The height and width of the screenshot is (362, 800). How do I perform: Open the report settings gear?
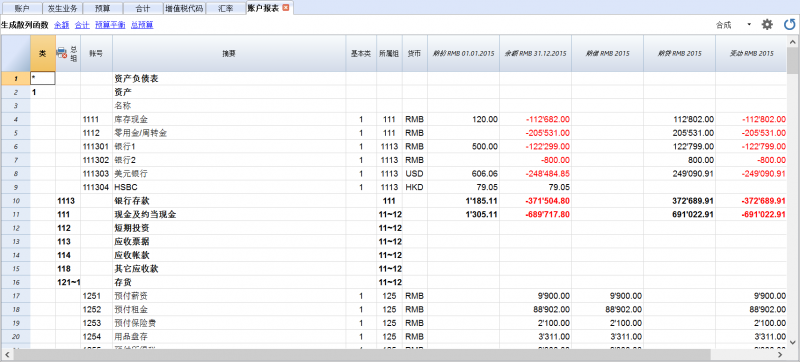[x=767, y=24]
